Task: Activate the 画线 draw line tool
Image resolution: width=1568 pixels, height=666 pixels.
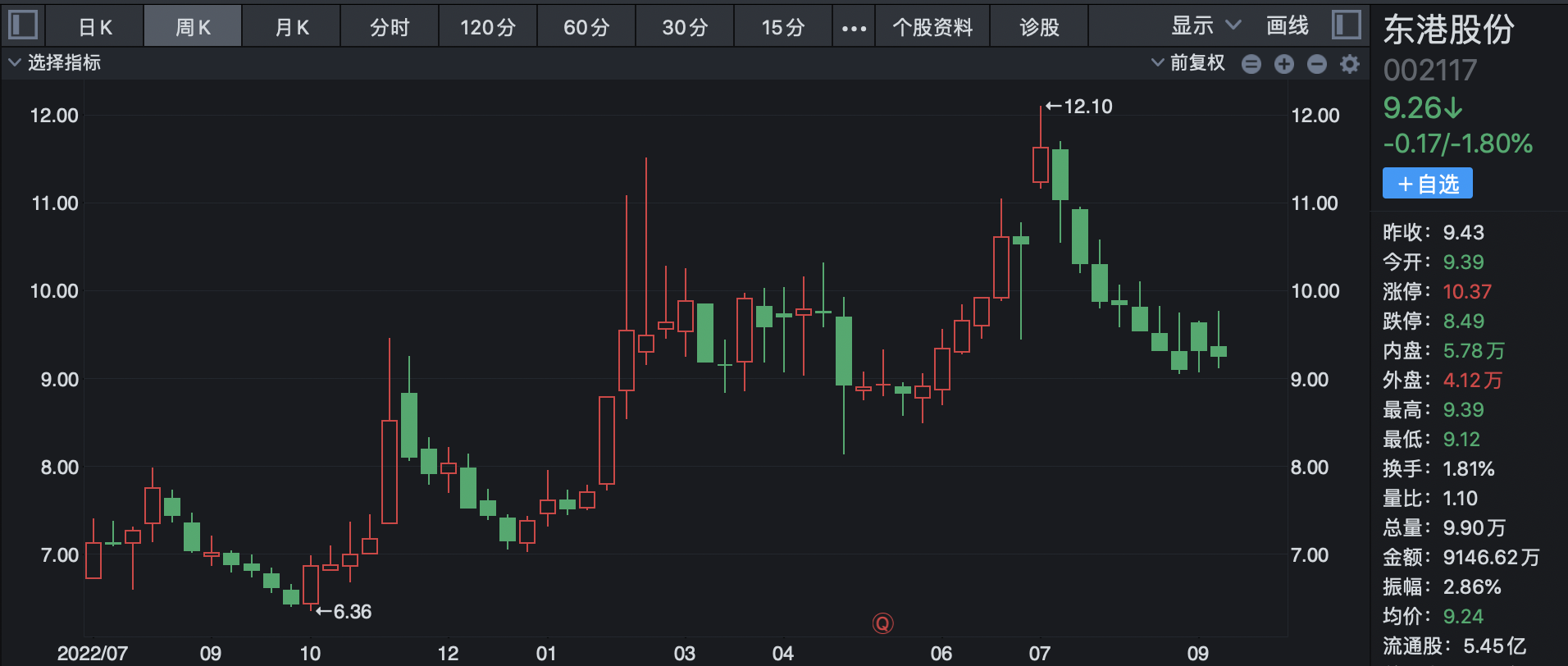Action: click(1287, 26)
